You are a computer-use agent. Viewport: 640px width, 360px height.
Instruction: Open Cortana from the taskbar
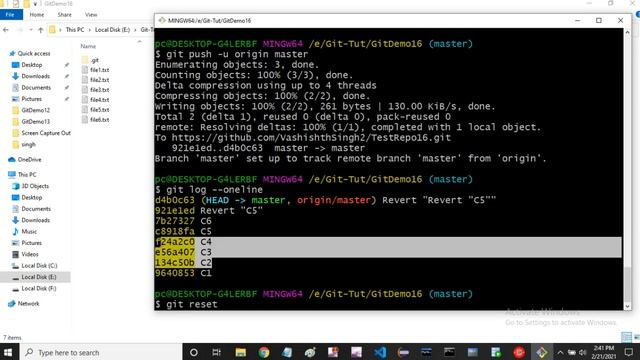pos(194,352)
